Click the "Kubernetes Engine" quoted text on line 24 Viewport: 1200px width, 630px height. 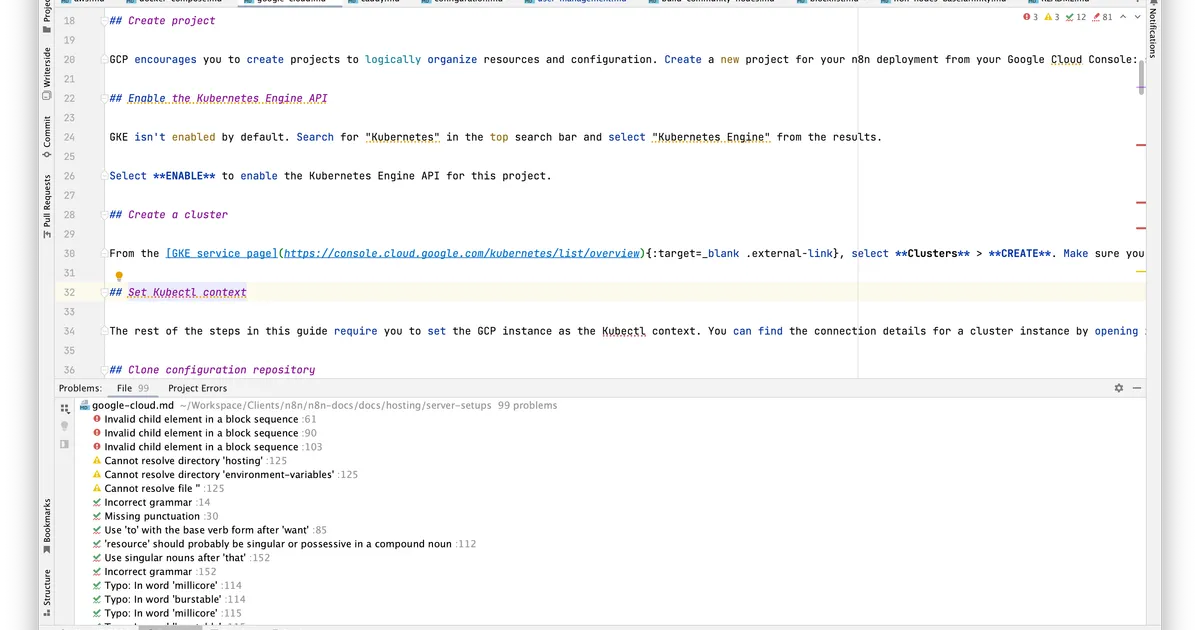tap(710, 137)
